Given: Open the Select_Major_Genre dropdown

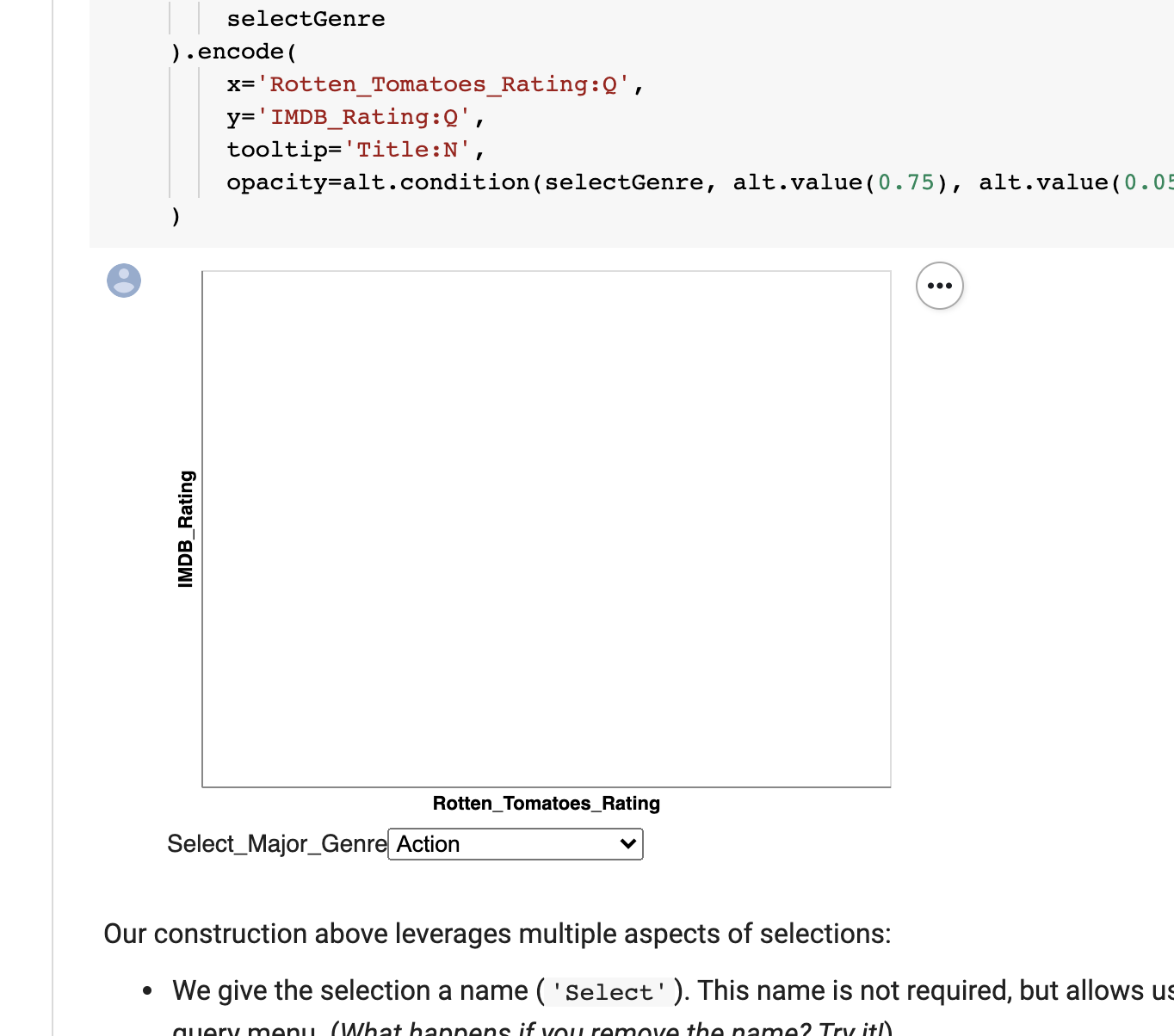Looking at the screenshot, I should (x=515, y=844).
